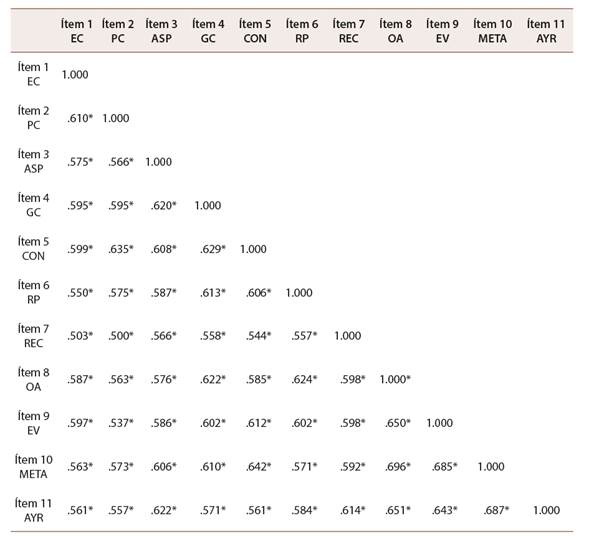
Task: Click the .624* value in OA row
Action: coord(304,379)
